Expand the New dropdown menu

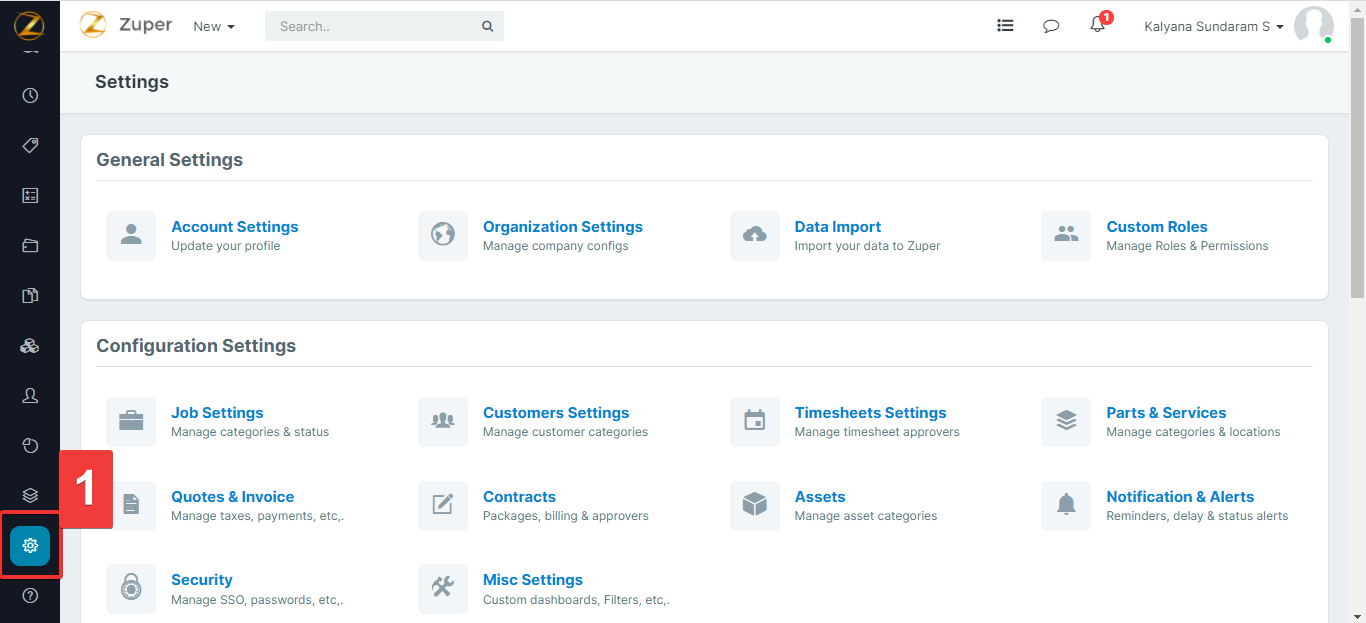(213, 27)
